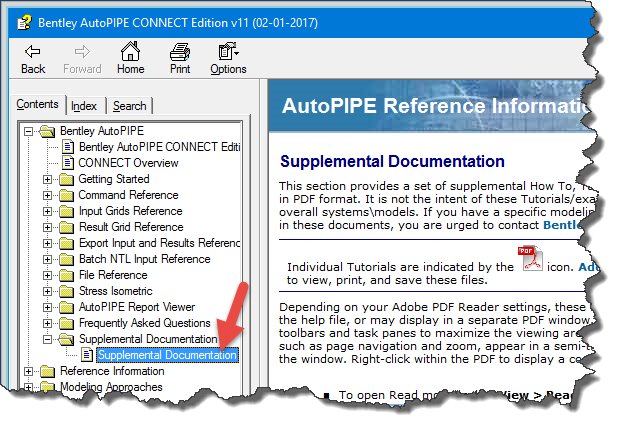Image resolution: width=622 pixels, height=427 pixels.
Task: Click the Reference Information folder icon
Action: pyautogui.click(x=47, y=371)
